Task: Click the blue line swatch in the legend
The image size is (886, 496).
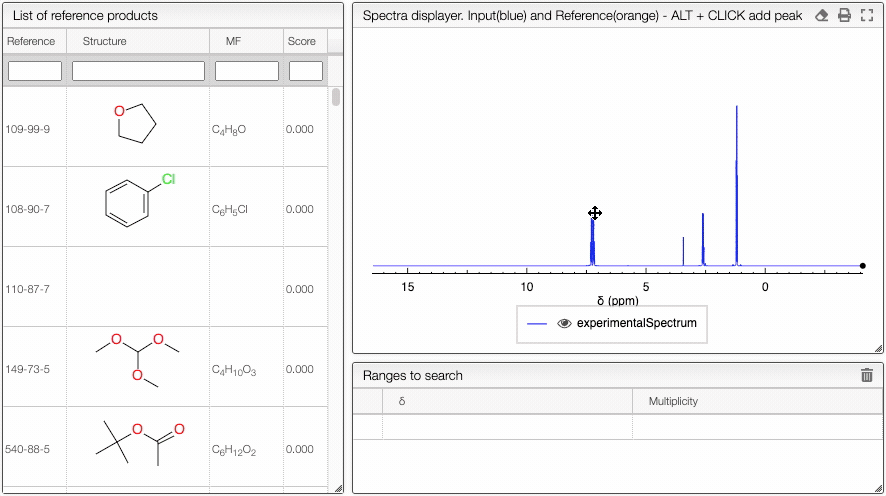Action: pyautogui.click(x=537, y=324)
